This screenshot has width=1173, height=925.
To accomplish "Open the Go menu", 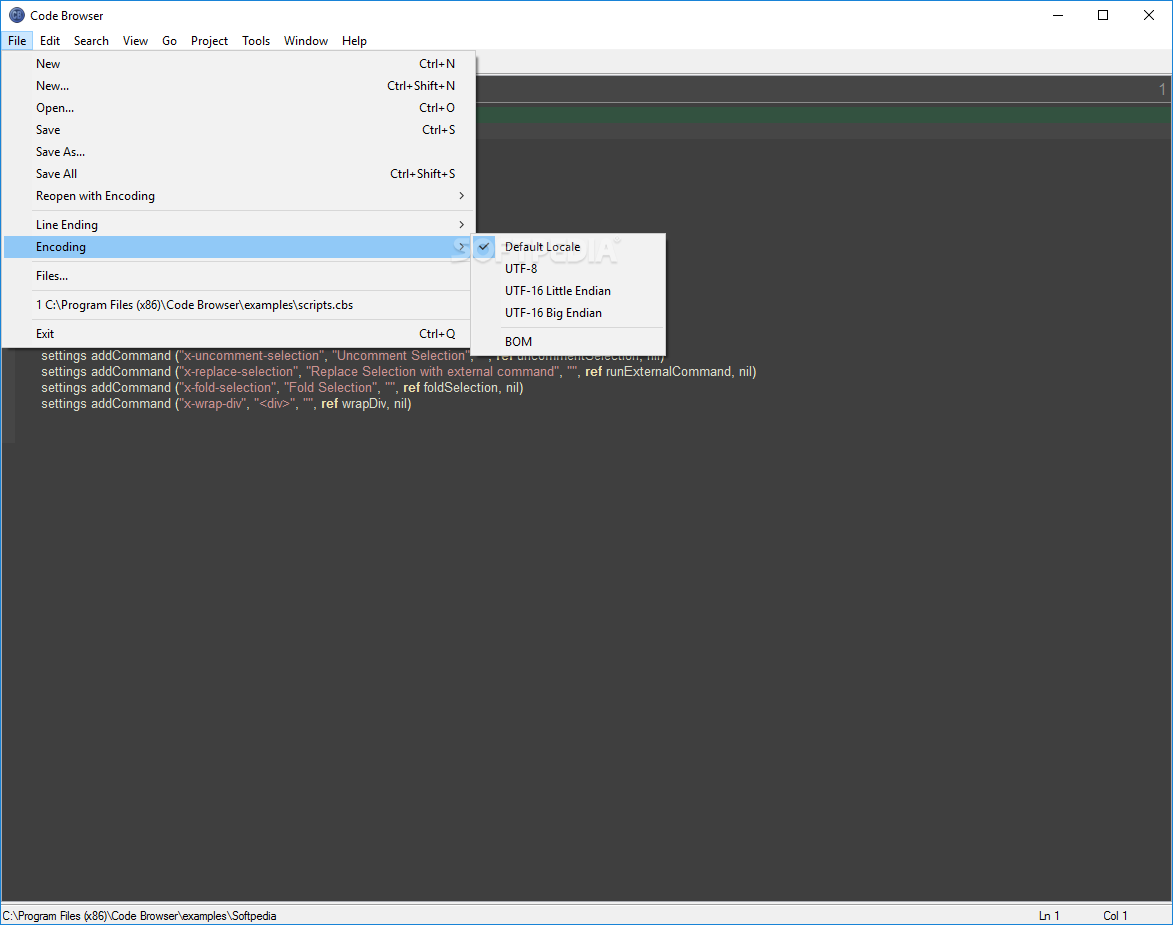I will (x=170, y=40).
